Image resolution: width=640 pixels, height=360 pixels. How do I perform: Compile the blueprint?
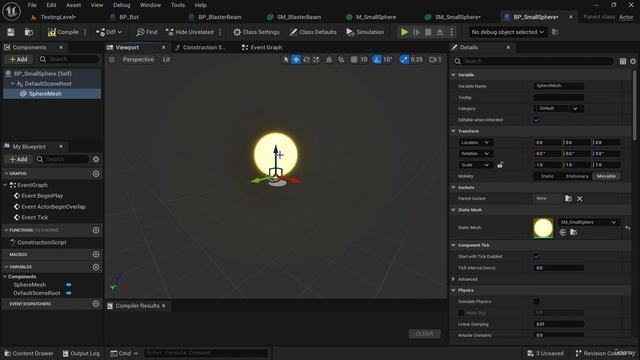pos(63,32)
